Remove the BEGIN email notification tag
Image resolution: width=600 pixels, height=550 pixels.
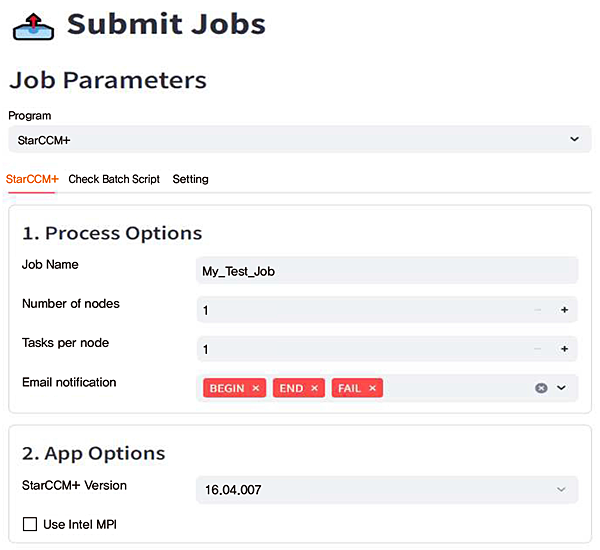pyautogui.click(x=256, y=388)
